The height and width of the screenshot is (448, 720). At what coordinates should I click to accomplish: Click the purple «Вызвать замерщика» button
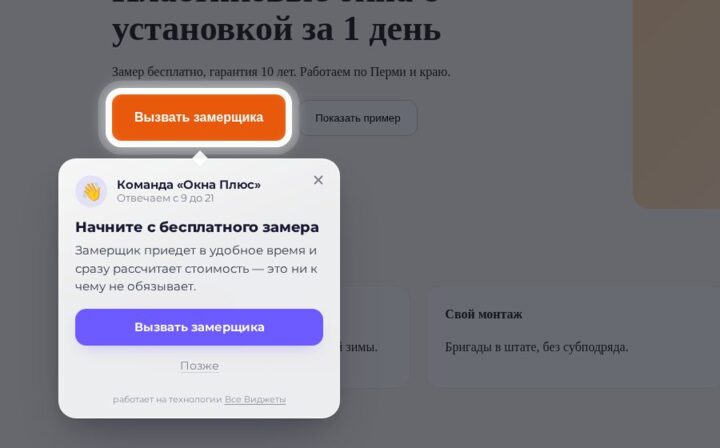tap(199, 327)
